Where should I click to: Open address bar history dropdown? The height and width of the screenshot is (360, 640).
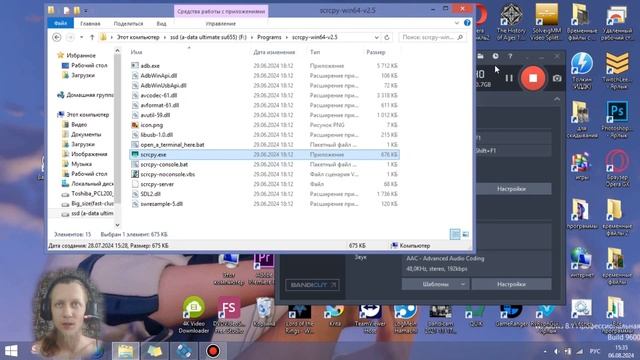(376, 37)
